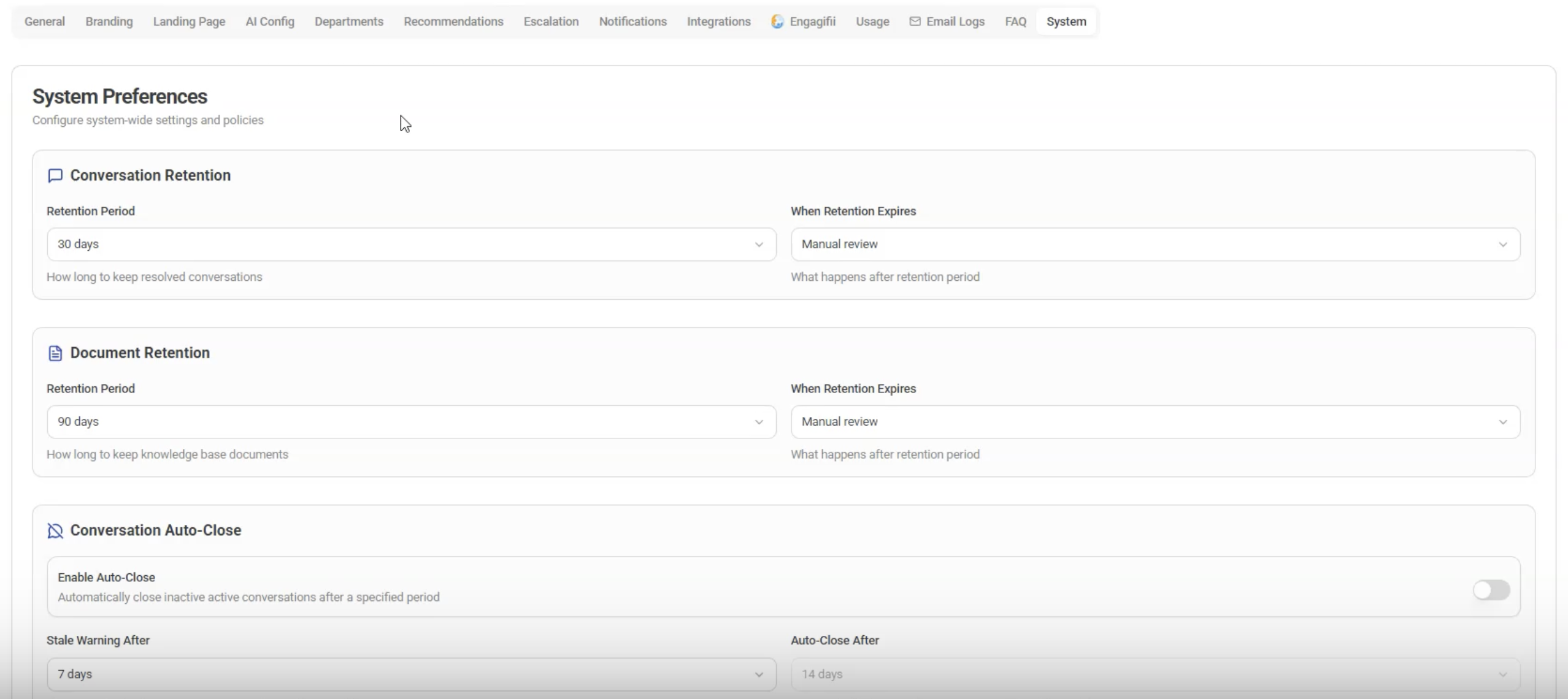Screen dimensions: 1568x699
Task: Open the AI Config tab
Action: coord(270,21)
